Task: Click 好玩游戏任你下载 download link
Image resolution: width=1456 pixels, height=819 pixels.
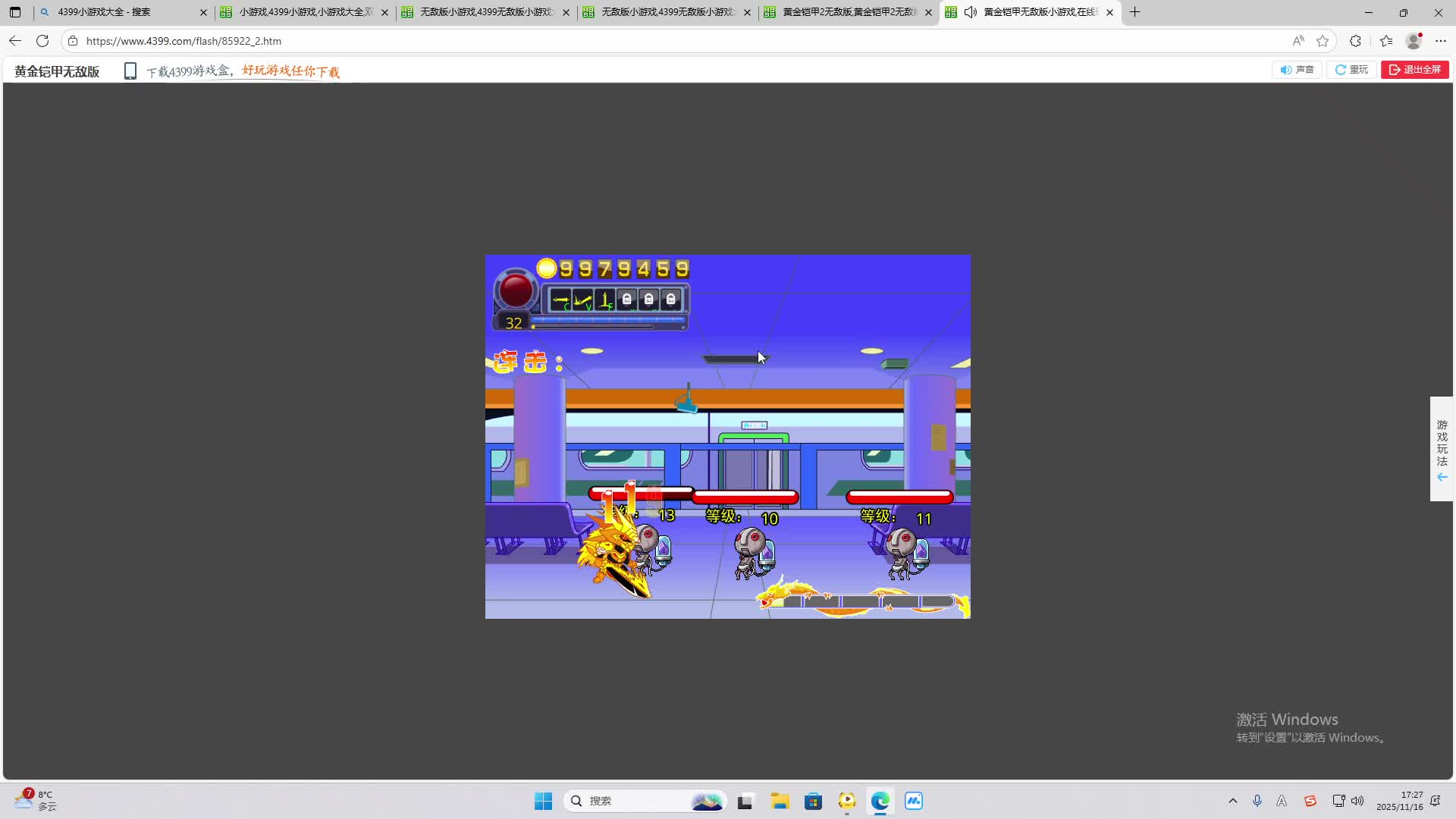Action: pos(290,71)
